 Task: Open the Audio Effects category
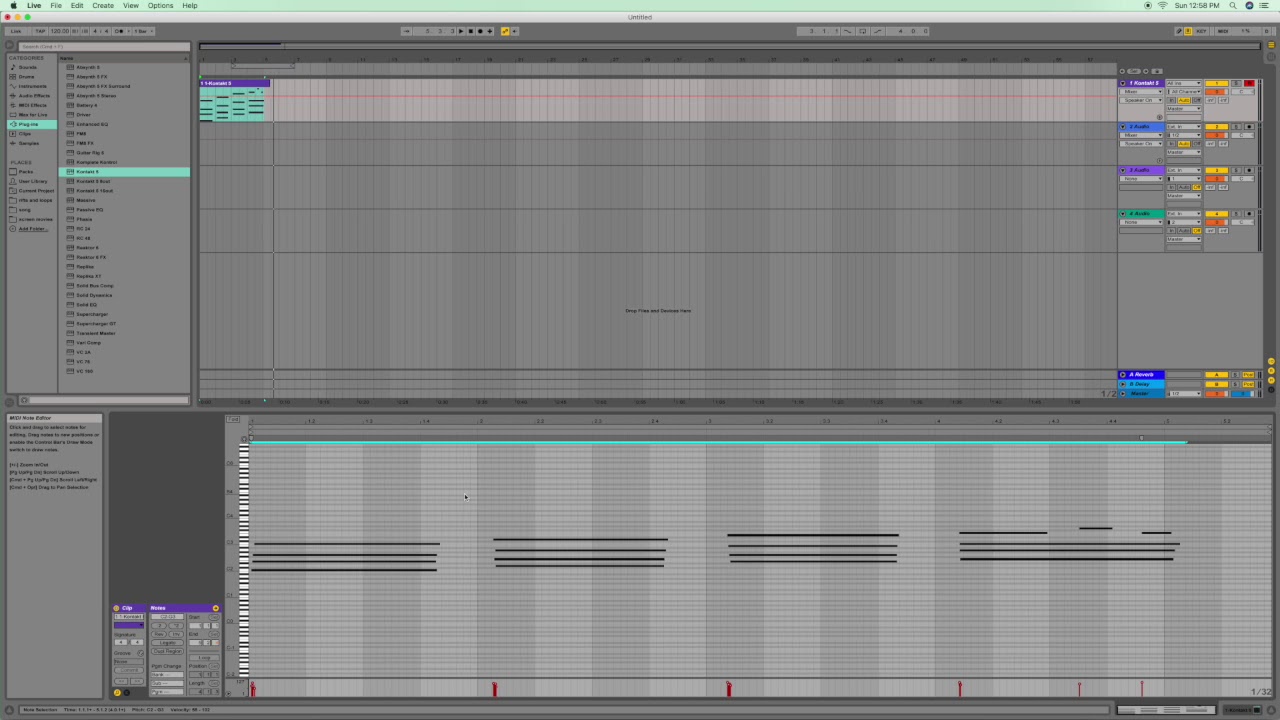pos(33,96)
